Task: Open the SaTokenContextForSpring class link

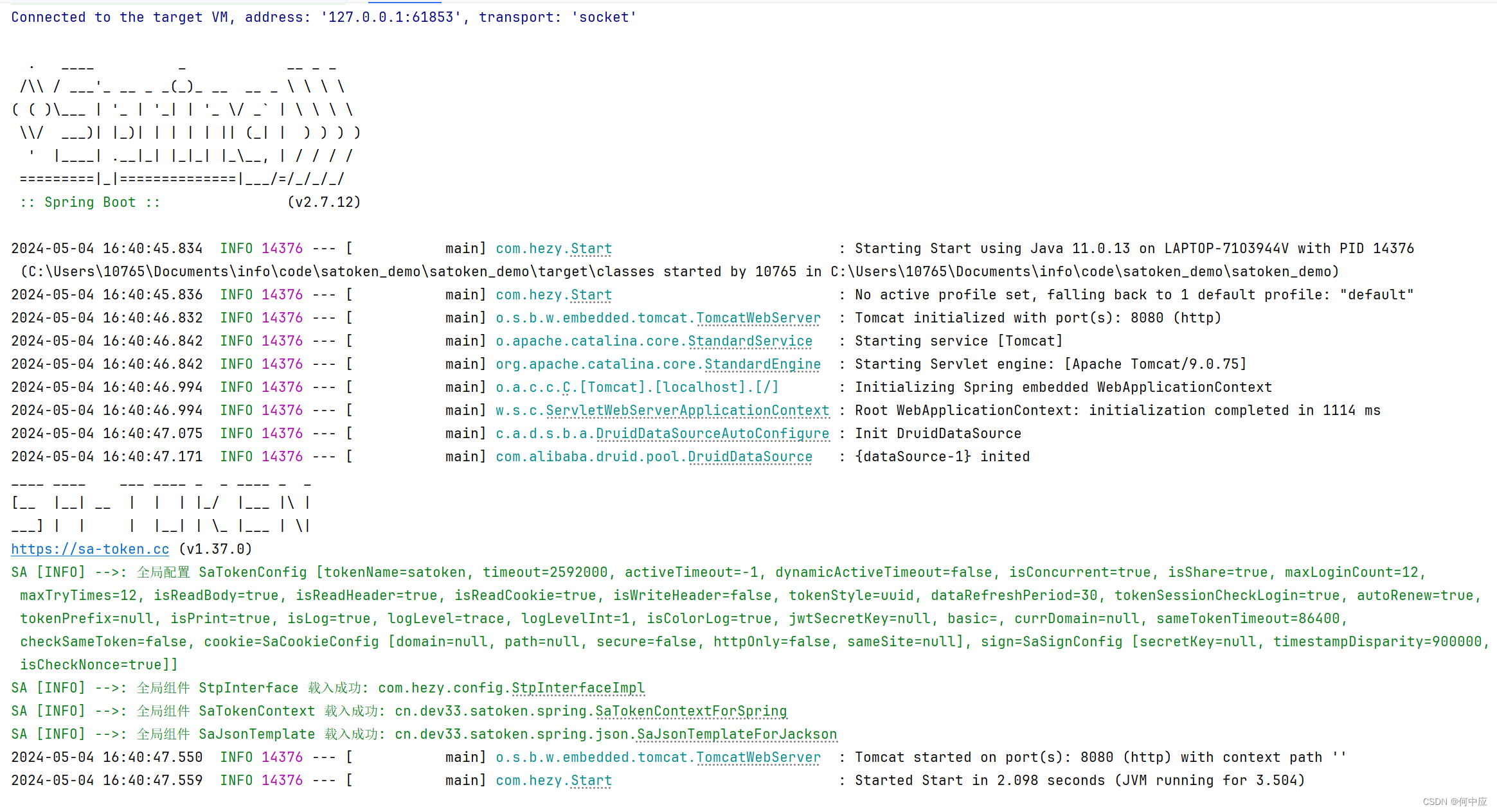Action: click(691, 710)
